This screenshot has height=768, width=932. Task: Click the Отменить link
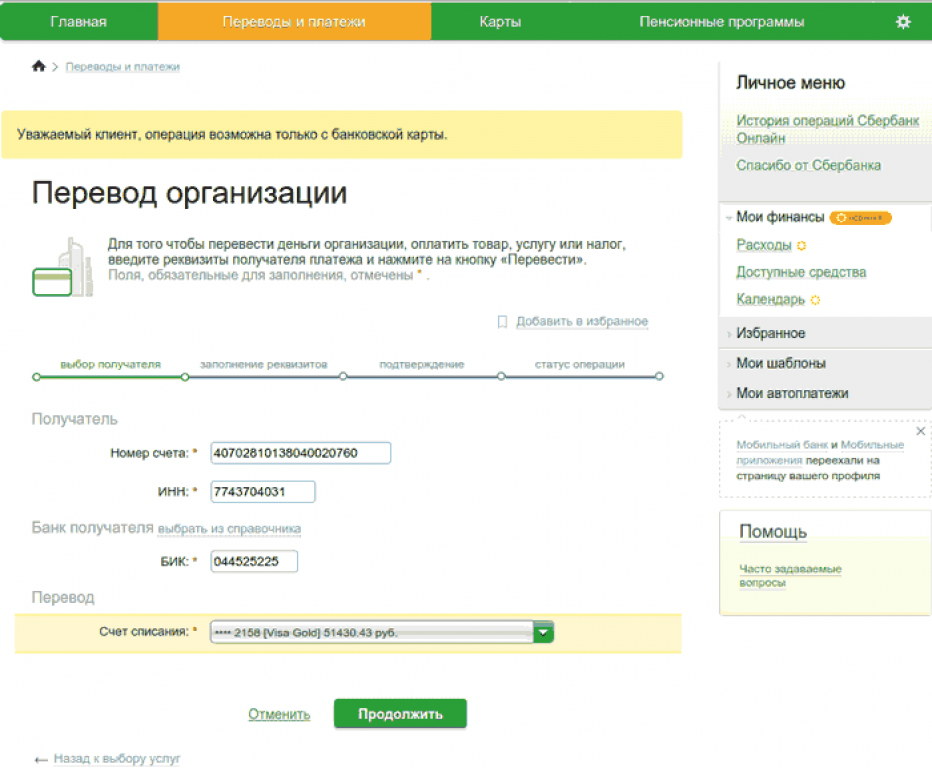coord(279,714)
